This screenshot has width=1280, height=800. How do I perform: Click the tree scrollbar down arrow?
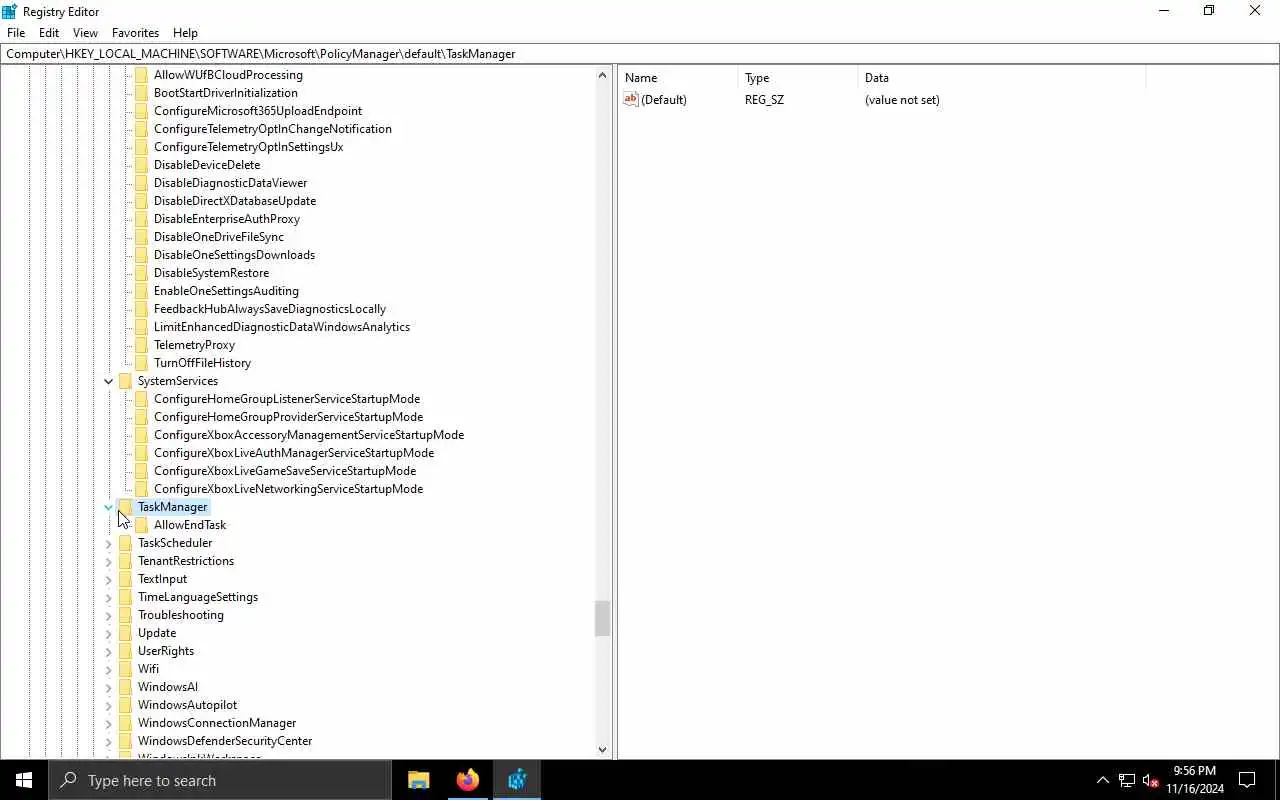(602, 749)
